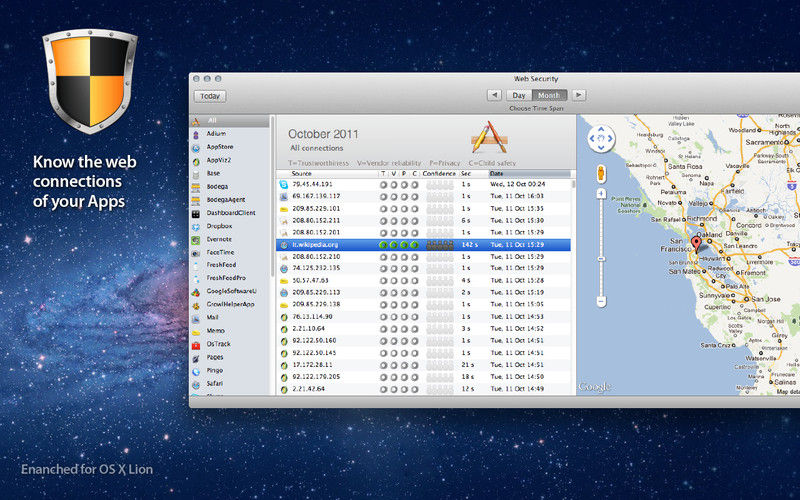Pick the GoogleSoftwareU icon in sidebar
The height and width of the screenshot is (500, 800).
[x=196, y=293]
